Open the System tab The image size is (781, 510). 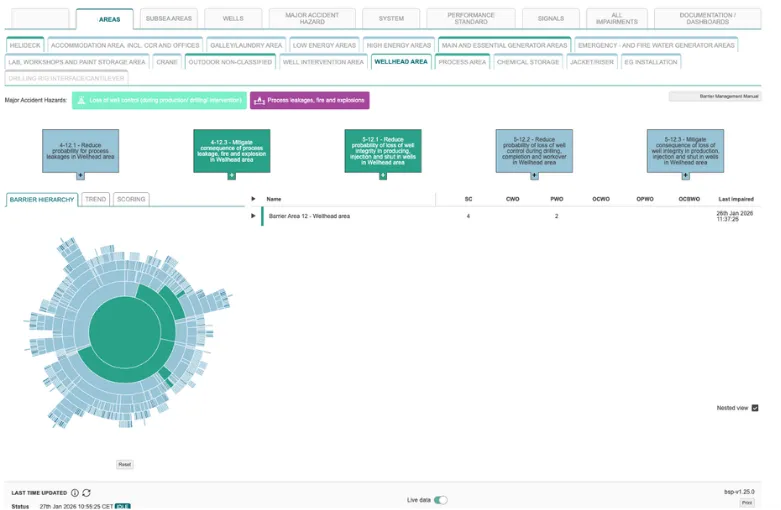click(x=391, y=18)
